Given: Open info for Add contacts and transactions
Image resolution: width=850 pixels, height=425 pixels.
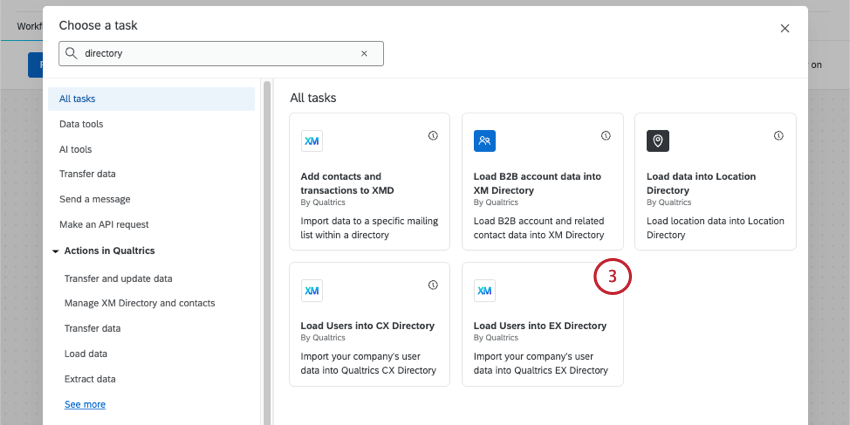Looking at the screenshot, I should [433, 136].
